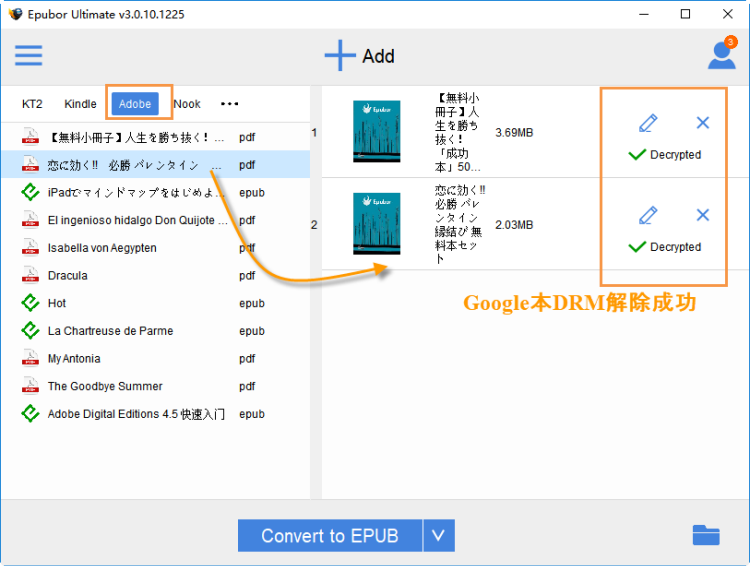Select the Dracula pdf
The width and height of the screenshot is (750, 566).
pos(155,276)
